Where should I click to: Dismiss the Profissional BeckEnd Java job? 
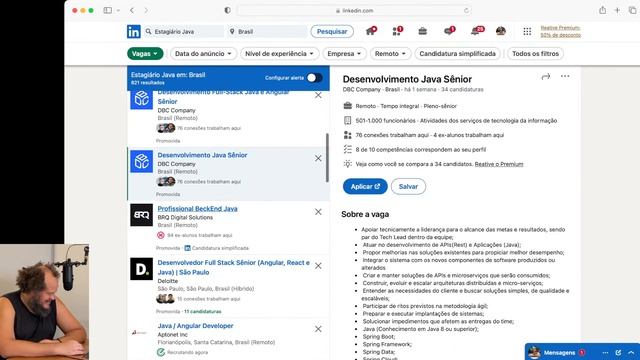click(x=318, y=212)
